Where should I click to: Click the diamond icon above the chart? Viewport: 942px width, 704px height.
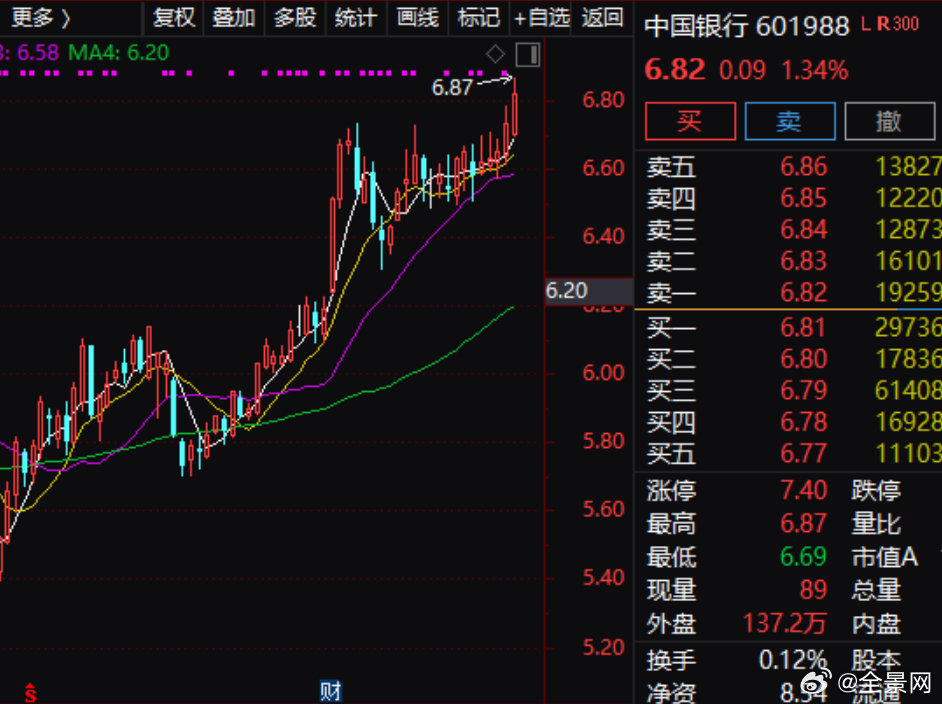coord(496,54)
